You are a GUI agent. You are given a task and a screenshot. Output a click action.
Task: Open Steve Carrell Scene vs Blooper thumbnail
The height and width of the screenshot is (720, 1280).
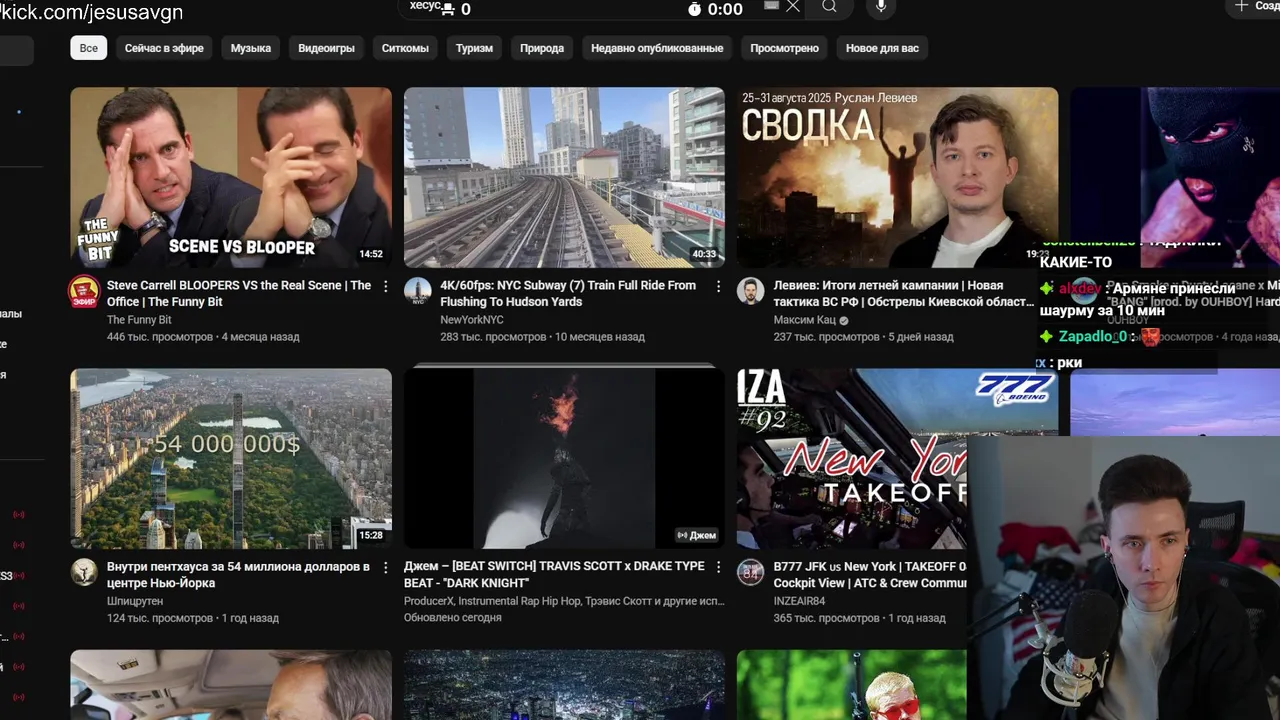231,177
